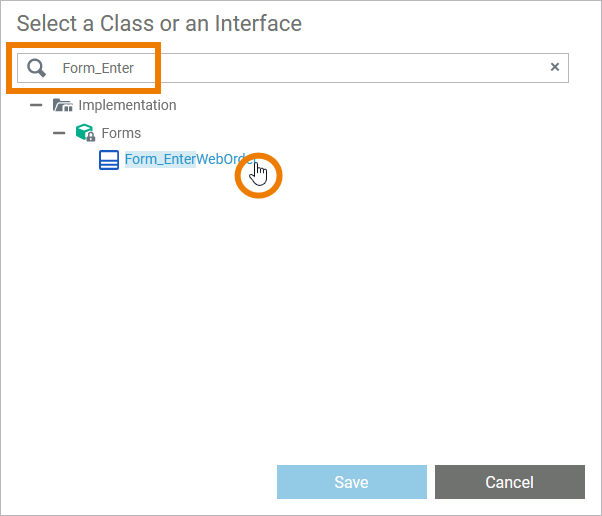This screenshot has width=602, height=516.
Task: Click the empty area below the tree
Action: point(300,320)
